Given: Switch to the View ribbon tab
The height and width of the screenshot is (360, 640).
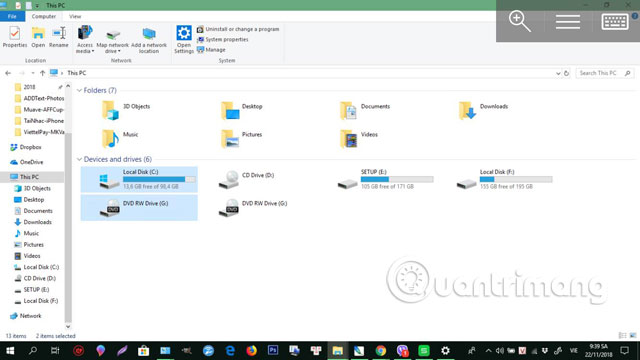Looking at the screenshot, I should coord(75,16).
